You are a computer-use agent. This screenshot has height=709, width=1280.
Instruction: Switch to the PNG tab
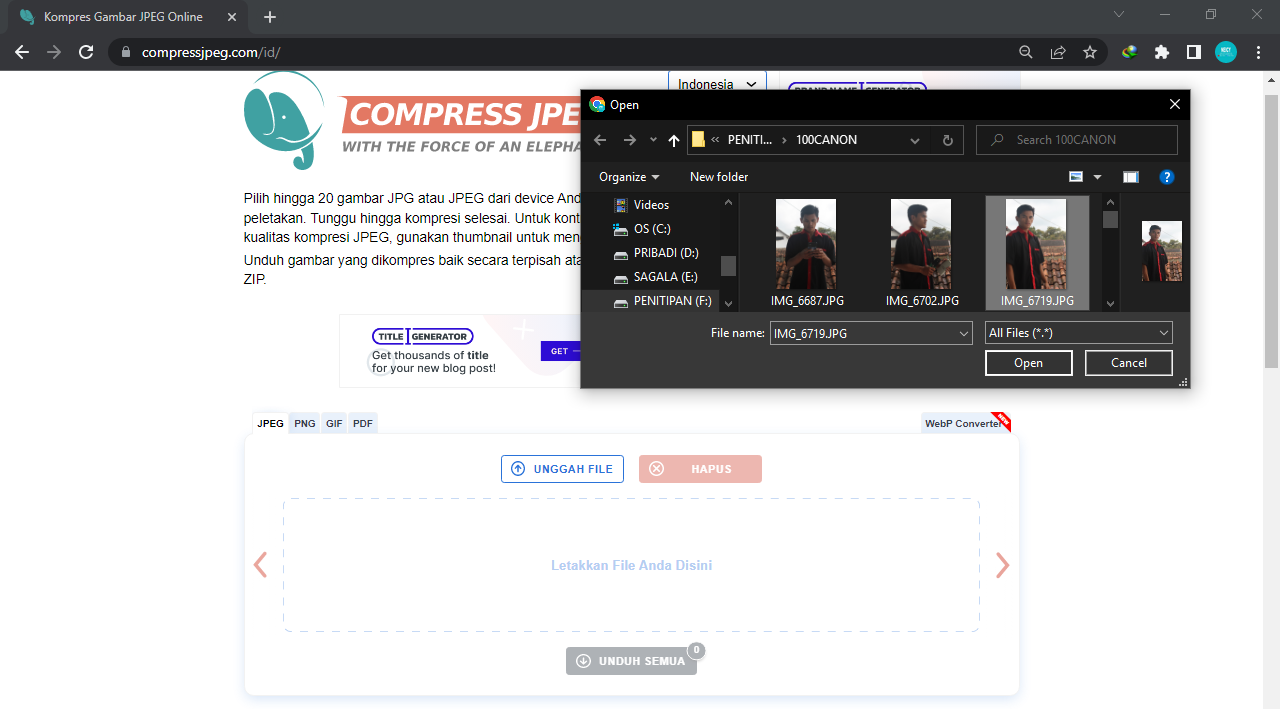coord(305,424)
